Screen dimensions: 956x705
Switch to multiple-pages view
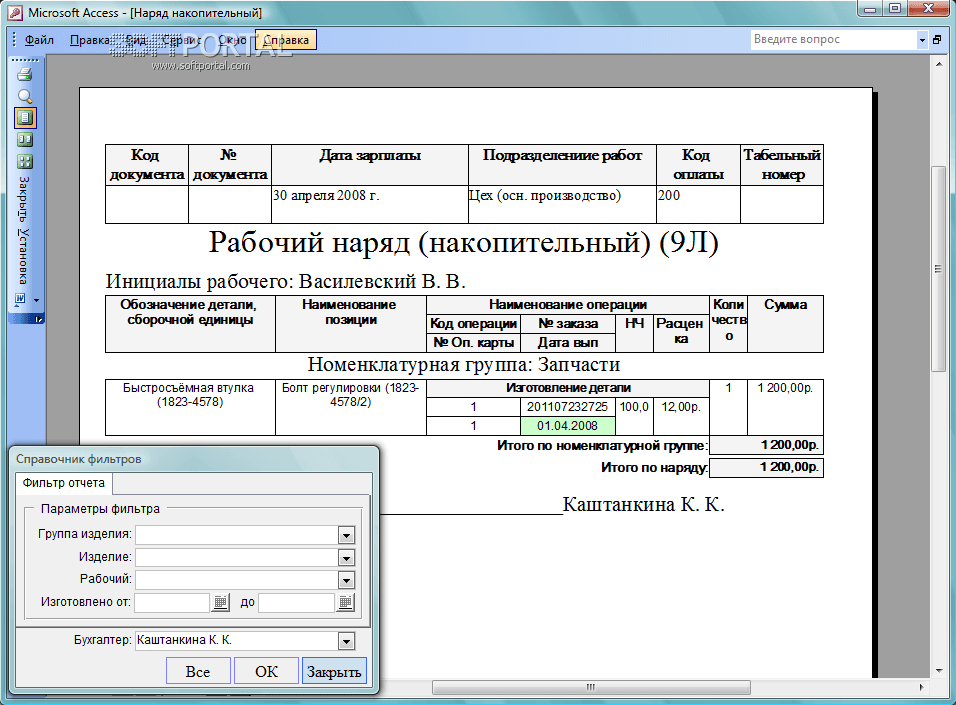coord(25,162)
